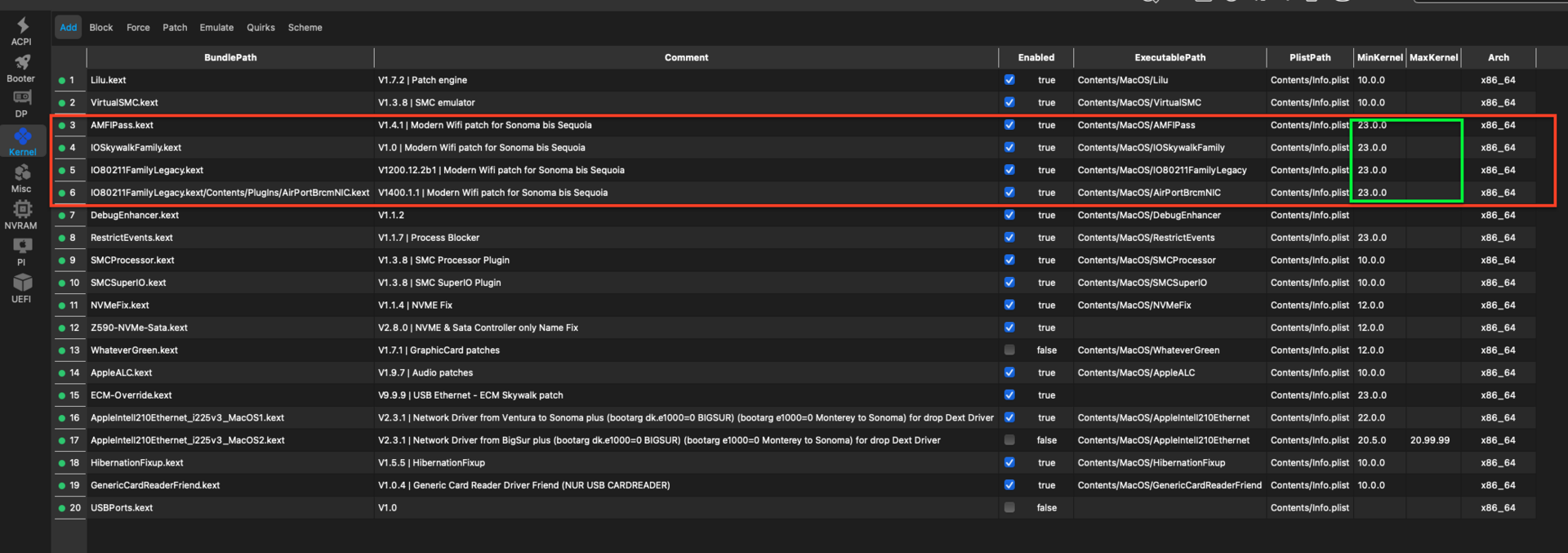Open the Misc section icon
Screen dimensions: 1568x553
click(22, 177)
